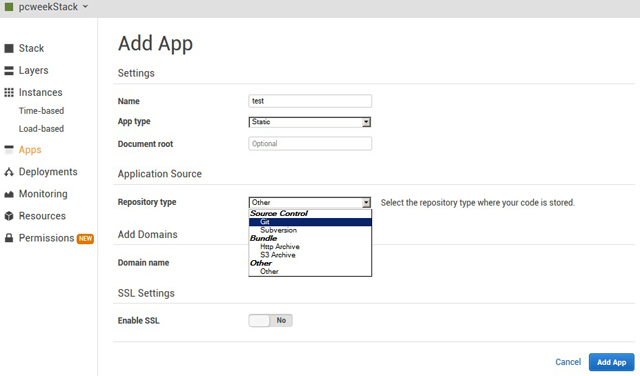
Task: Click the Apps icon in sidebar
Action: [x=9, y=150]
